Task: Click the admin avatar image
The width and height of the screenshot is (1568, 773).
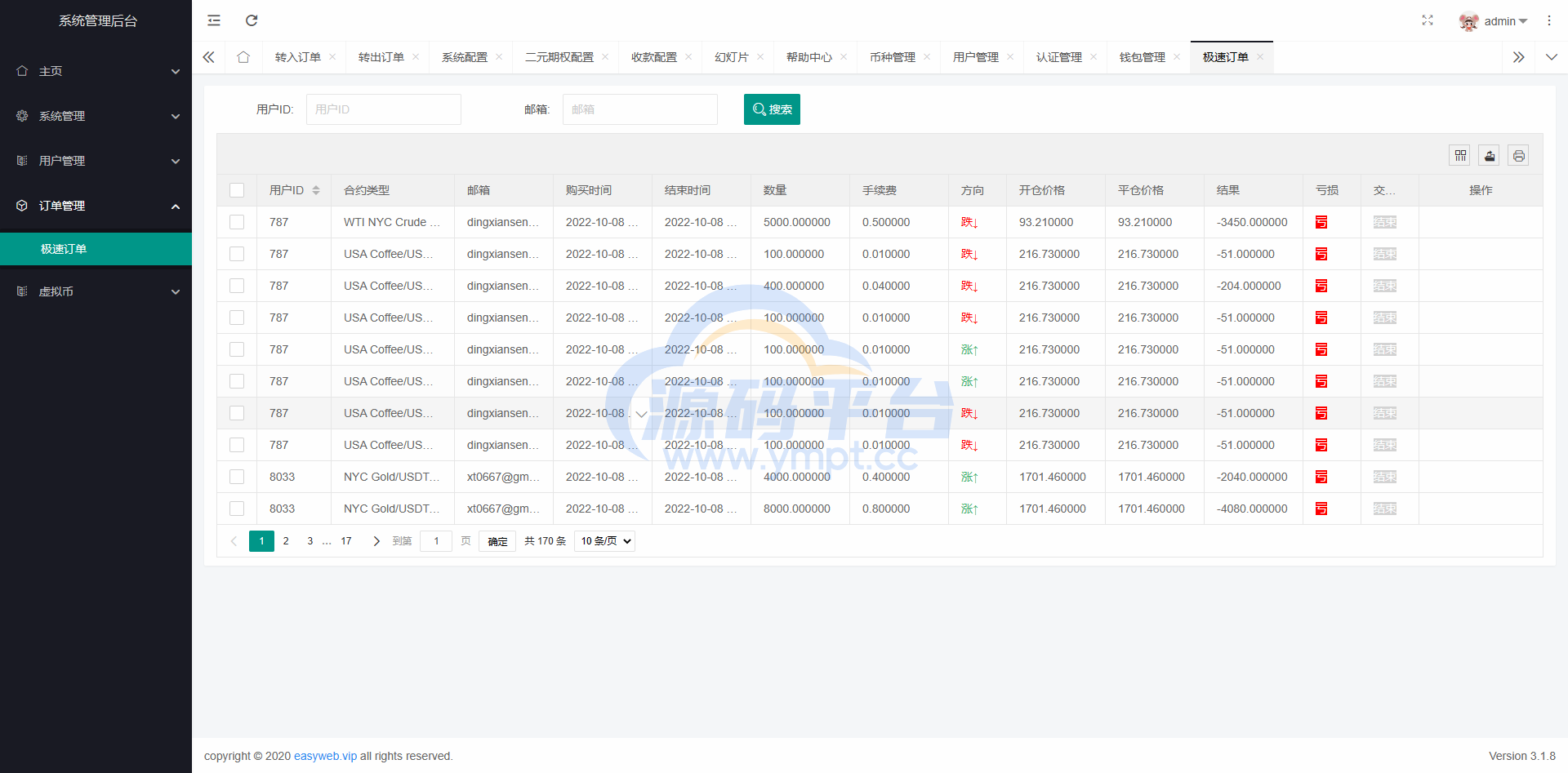Action: (1468, 21)
